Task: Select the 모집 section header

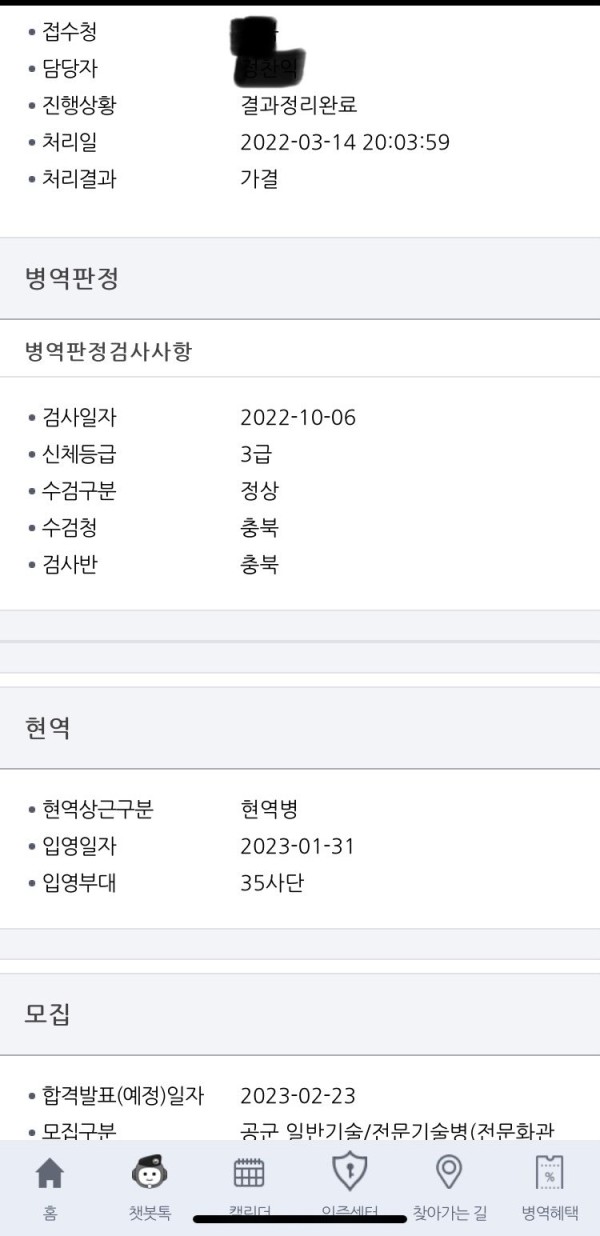Action: (x=300, y=1014)
